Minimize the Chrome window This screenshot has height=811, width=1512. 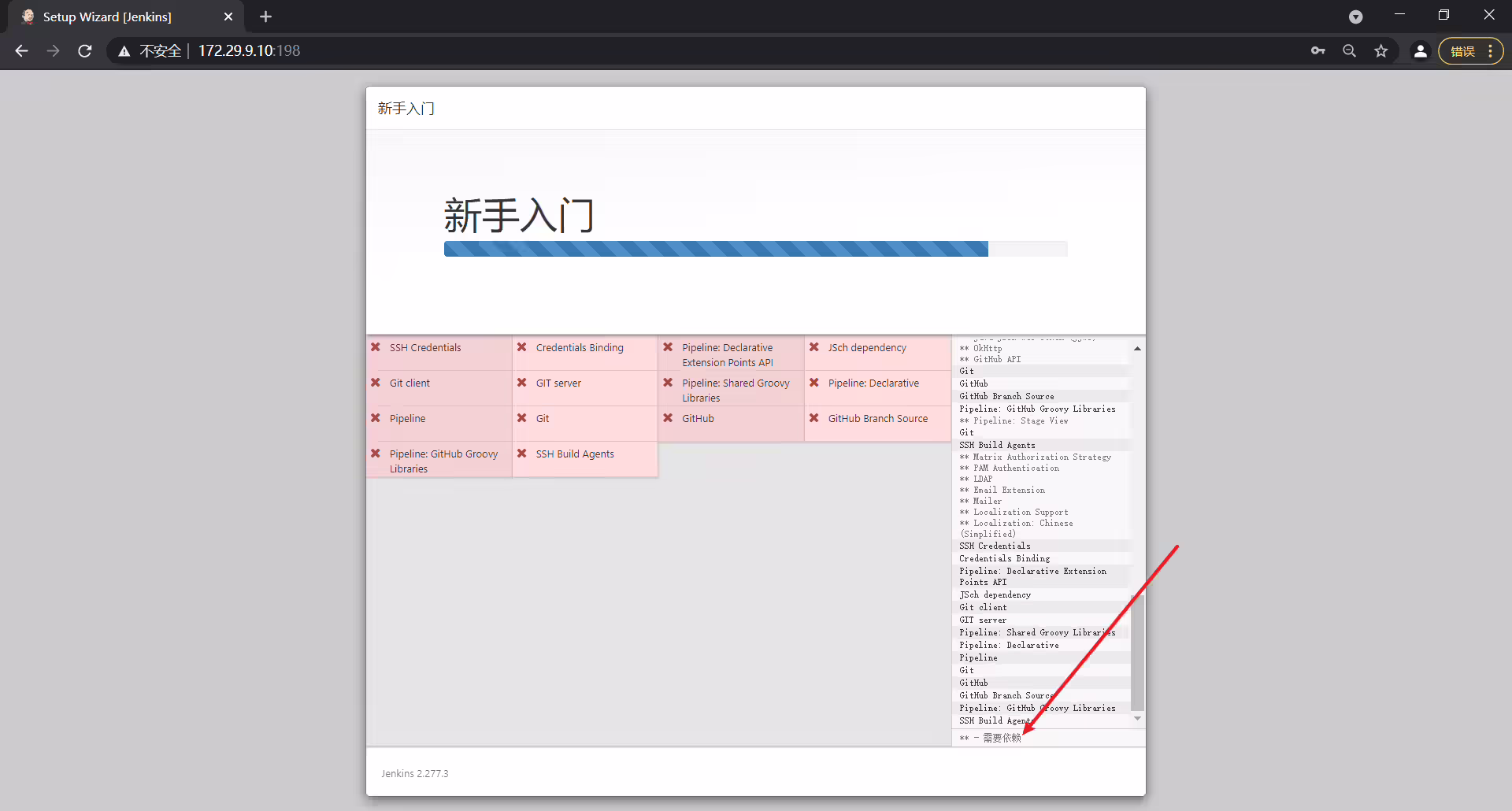[x=1399, y=15]
